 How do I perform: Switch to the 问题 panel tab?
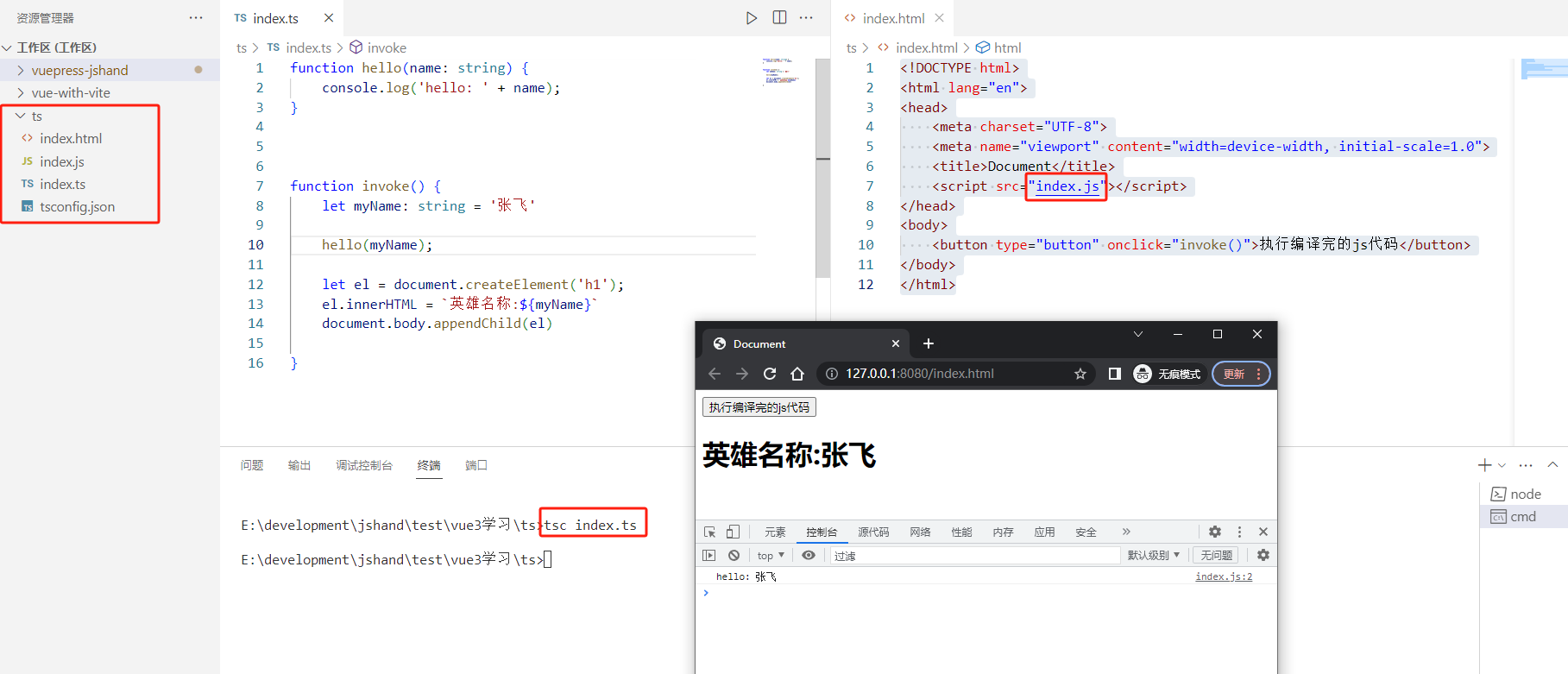pos(252,465)
